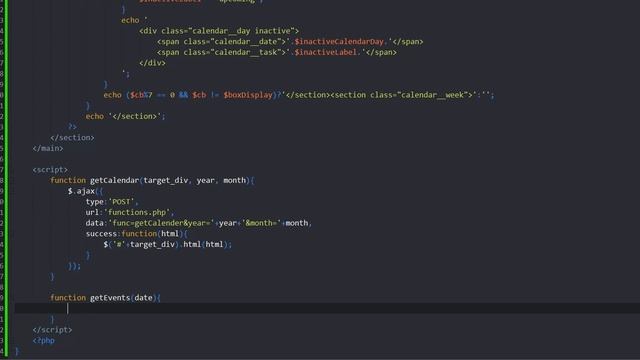640x360 pixels.
Task: Click the closing </main> tag
Action: click(x=48, y=149)
